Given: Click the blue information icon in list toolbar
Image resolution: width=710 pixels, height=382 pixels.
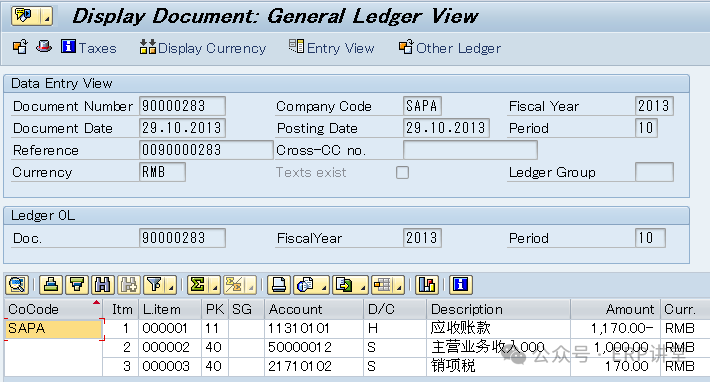Looking at the screenshot, I should pyautogui.click(x=461, y=285).
